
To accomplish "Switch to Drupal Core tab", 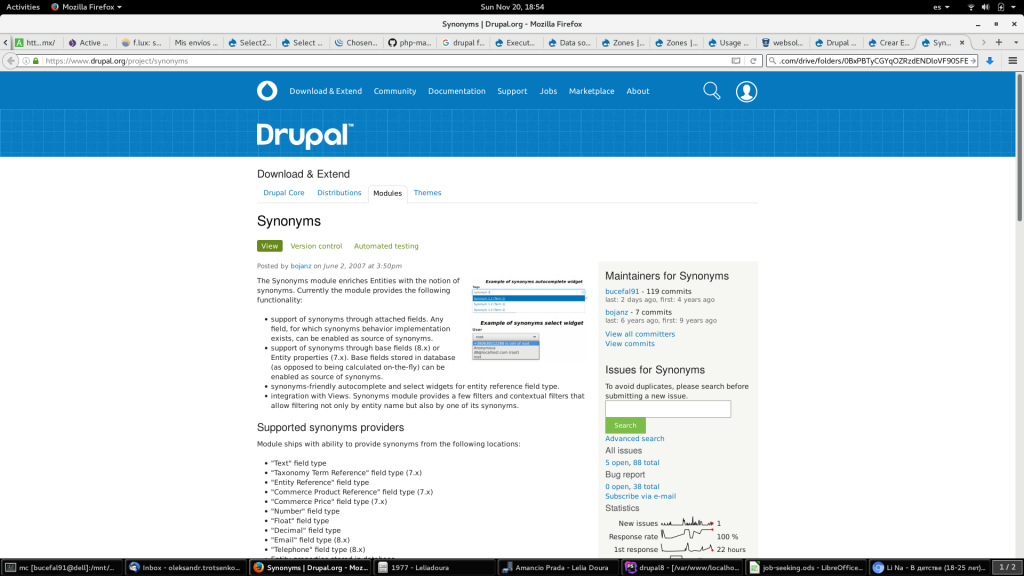I will click(283, 193).
